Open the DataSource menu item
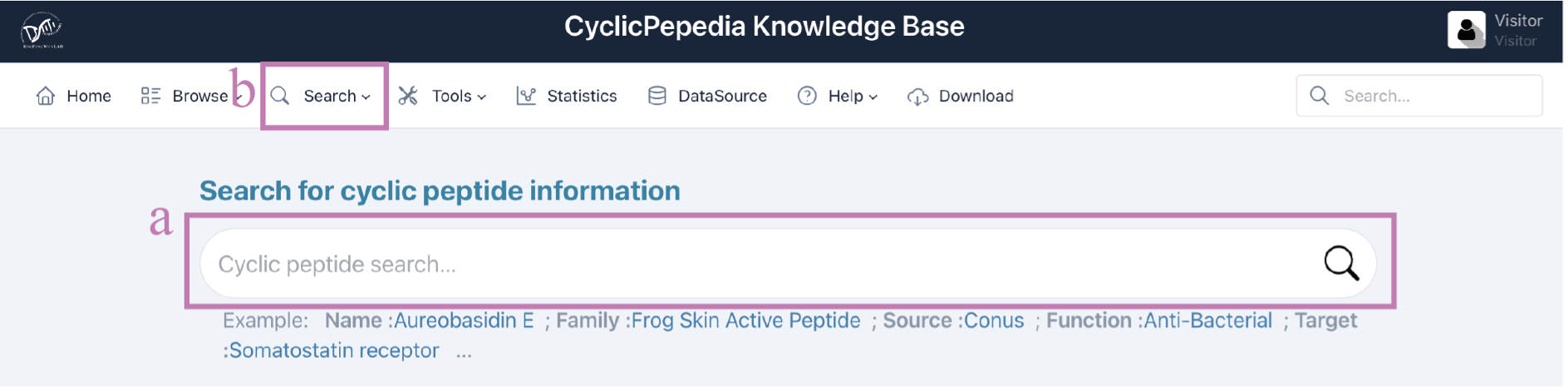This screenshot has height=391, width=1568. pyautogui.click(x=708, y=96)
